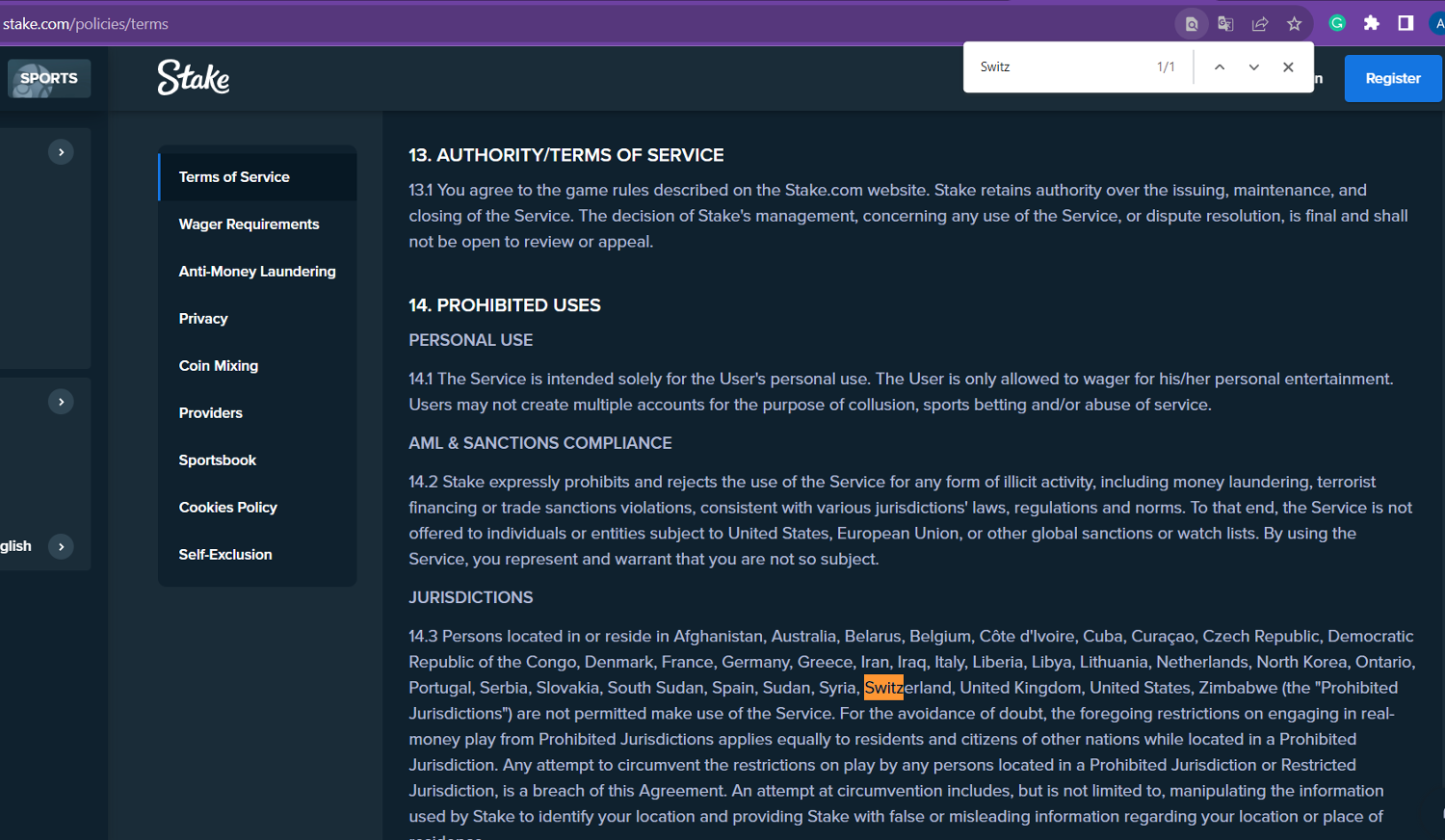Click the Stake logo in header

(194, 78)
